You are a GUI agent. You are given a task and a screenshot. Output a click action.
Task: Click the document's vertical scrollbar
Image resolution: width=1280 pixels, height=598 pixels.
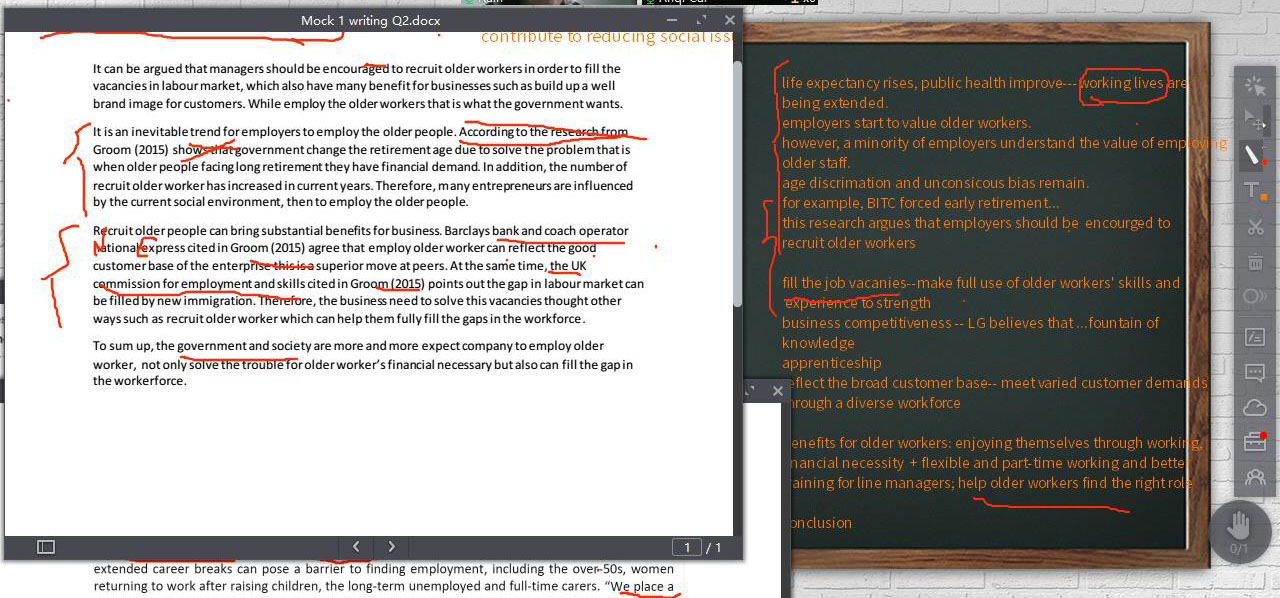(x=738, y=200)
